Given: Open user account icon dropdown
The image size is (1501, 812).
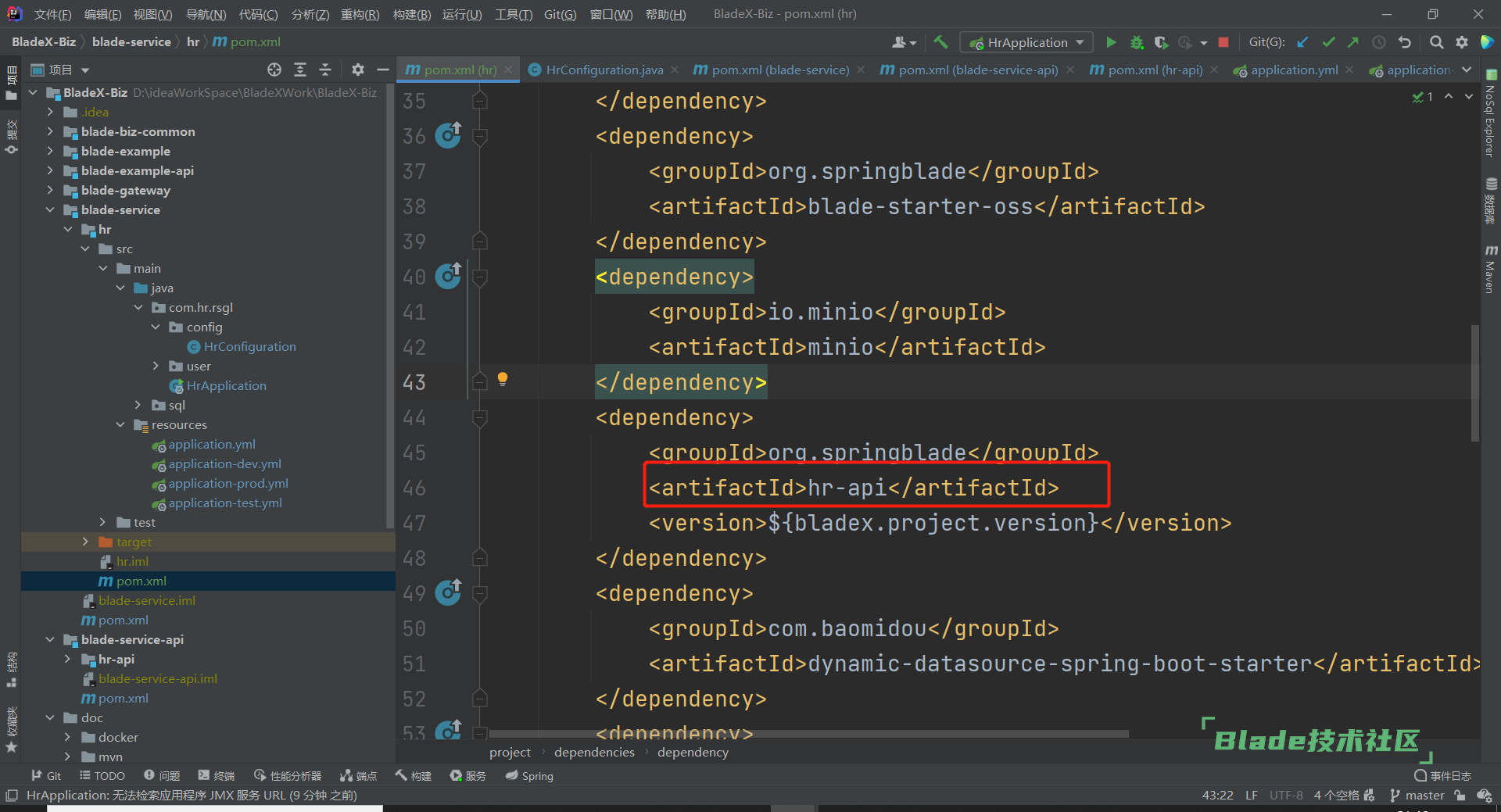Looking at the screenshot, I should (904, 42).
